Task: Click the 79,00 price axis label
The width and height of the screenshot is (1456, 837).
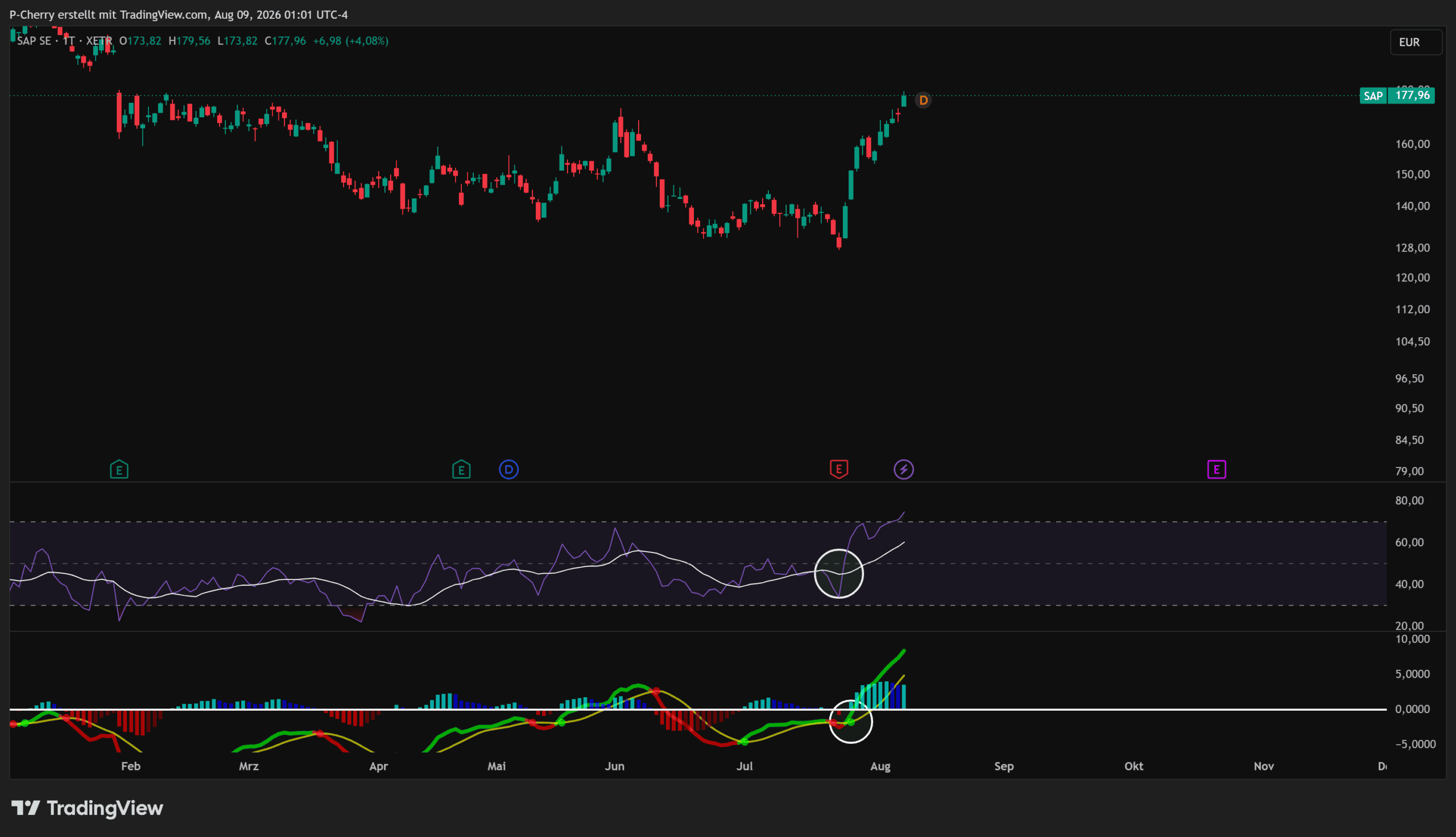Action: pyautogui.click(x=1409, y=471)
